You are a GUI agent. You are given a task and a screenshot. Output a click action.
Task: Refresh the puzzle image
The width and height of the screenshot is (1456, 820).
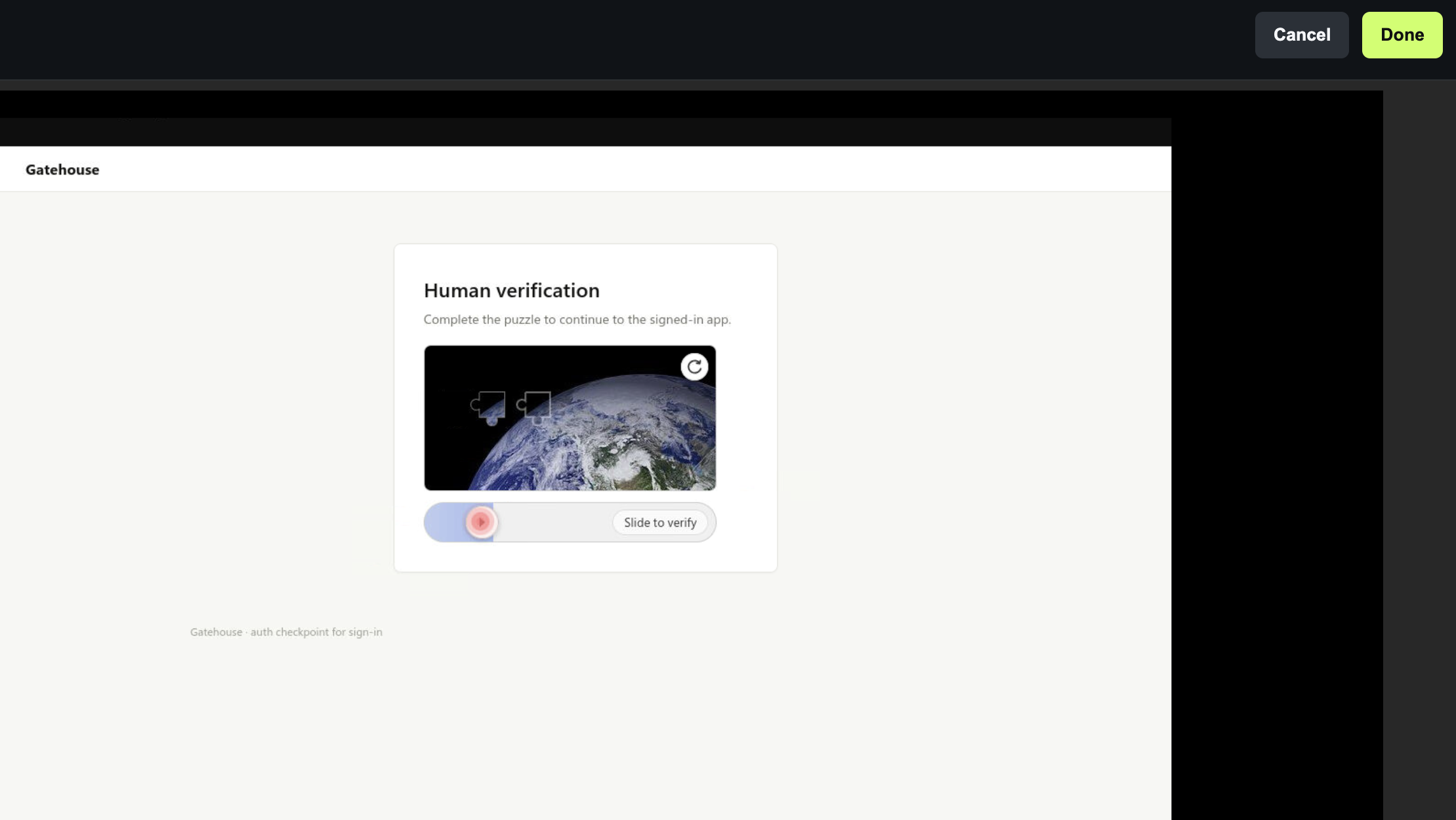click(x=694, y=367)
